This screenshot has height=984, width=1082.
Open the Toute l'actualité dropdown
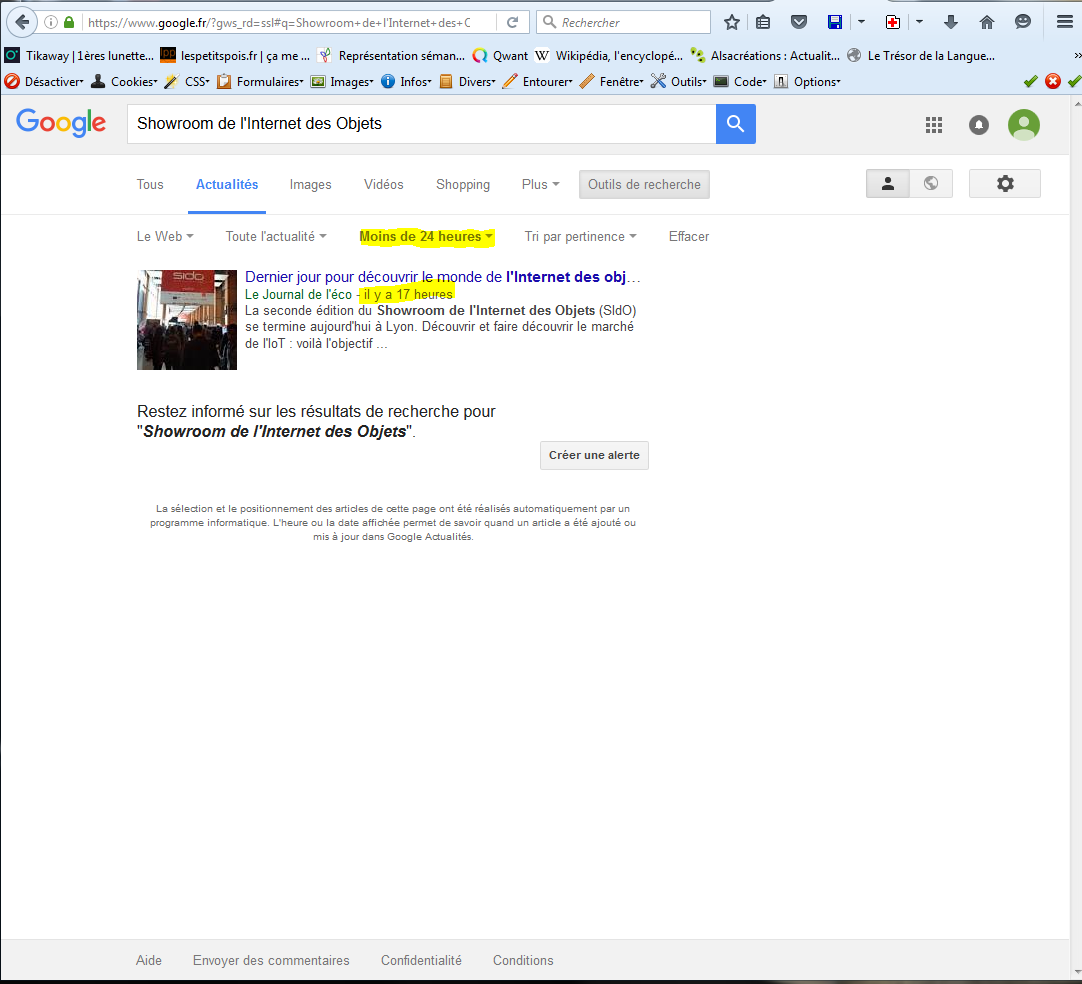tap(276, 237)
